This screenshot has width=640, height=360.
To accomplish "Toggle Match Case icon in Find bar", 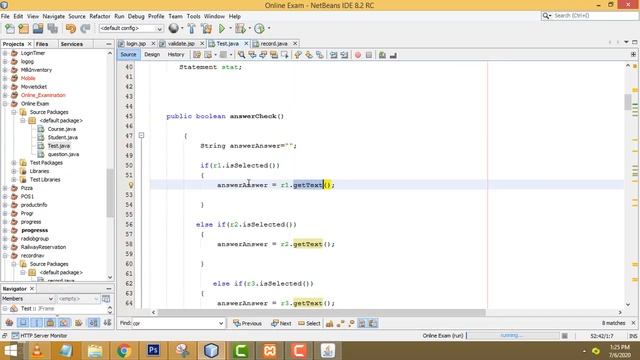I will [329, 323].
